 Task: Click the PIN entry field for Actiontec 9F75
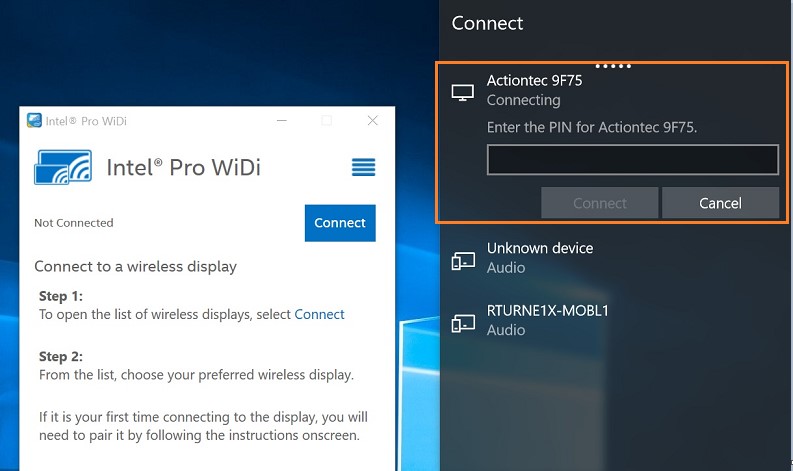tap(633, 160)
